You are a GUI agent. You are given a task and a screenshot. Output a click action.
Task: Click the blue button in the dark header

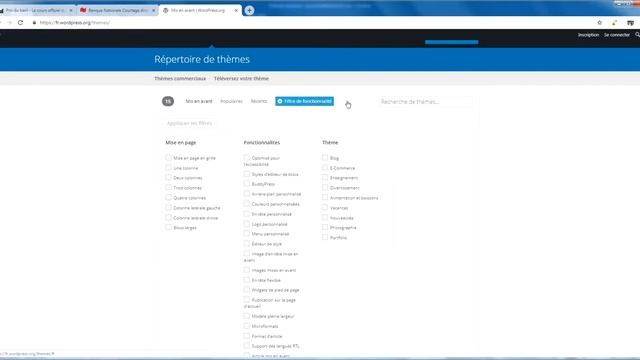(x=451, y=42)
